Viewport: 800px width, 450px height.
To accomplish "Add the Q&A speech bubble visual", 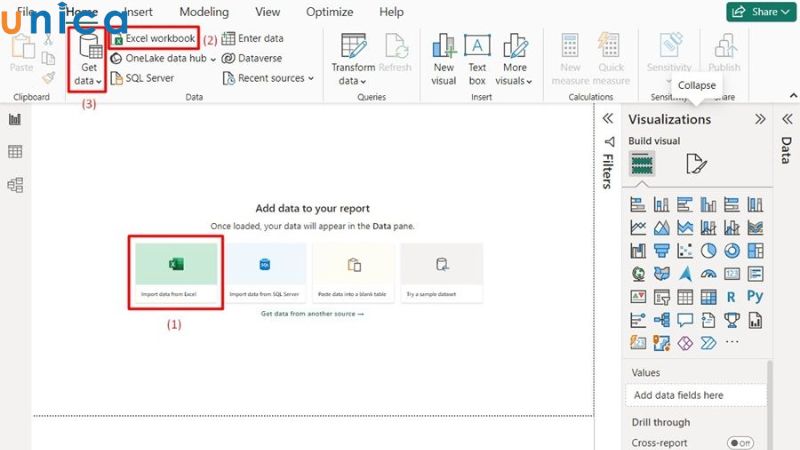I will click(x=685, y=320).
